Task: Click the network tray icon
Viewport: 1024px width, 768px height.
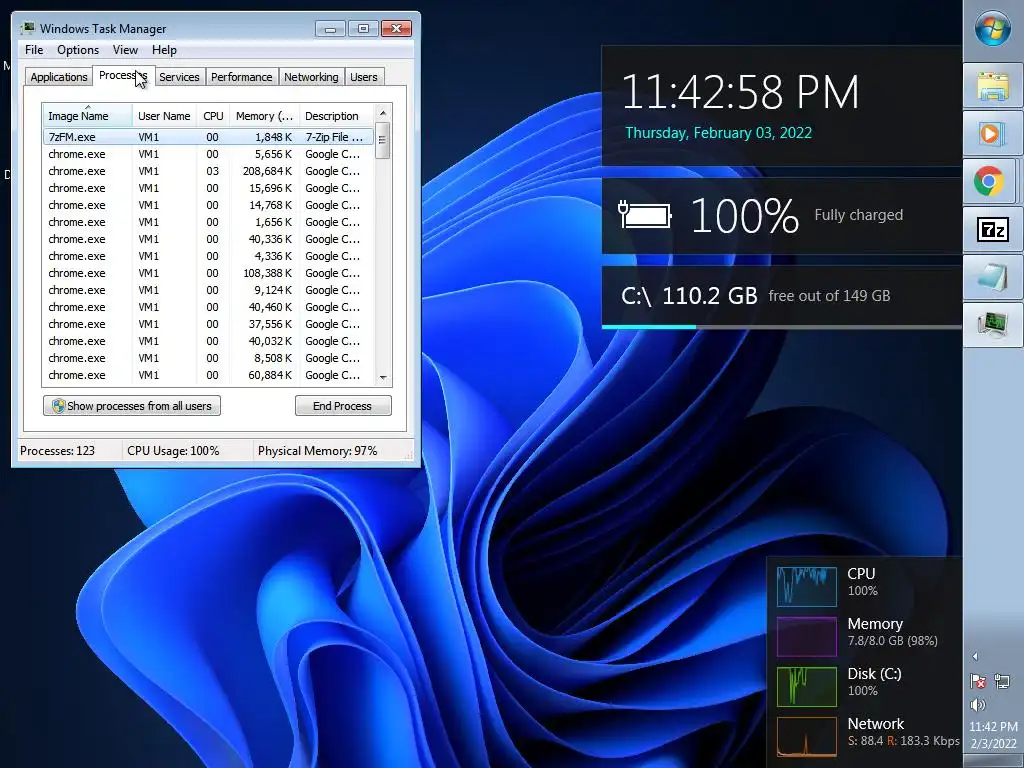Action: (1002, 681)
